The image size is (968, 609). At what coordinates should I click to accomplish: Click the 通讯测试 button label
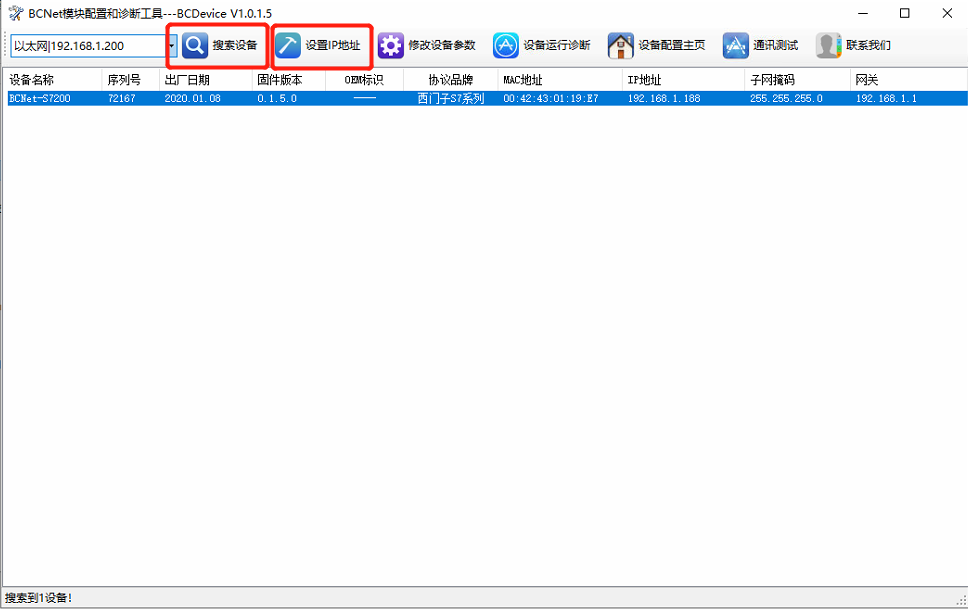pyautogui.click(x=775, y=45)
